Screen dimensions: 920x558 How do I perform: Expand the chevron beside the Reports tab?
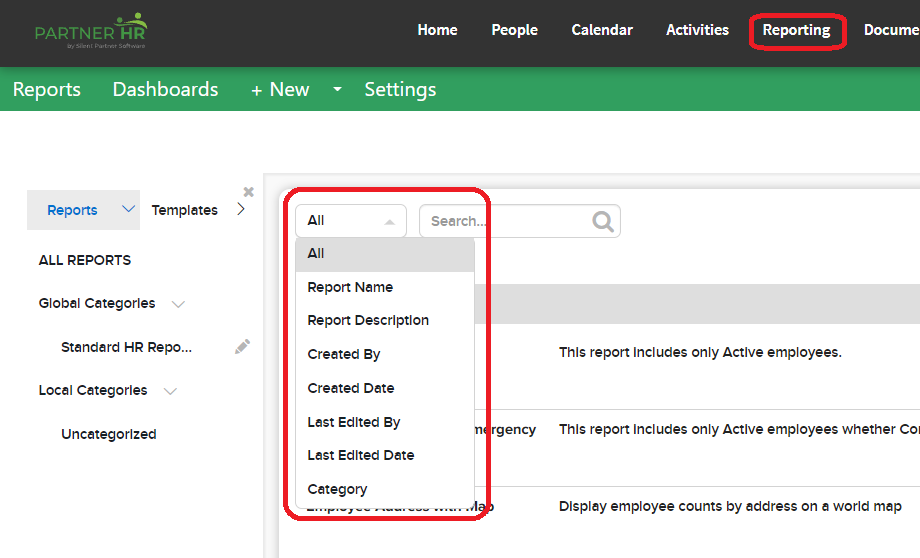(x=128, y=209)
